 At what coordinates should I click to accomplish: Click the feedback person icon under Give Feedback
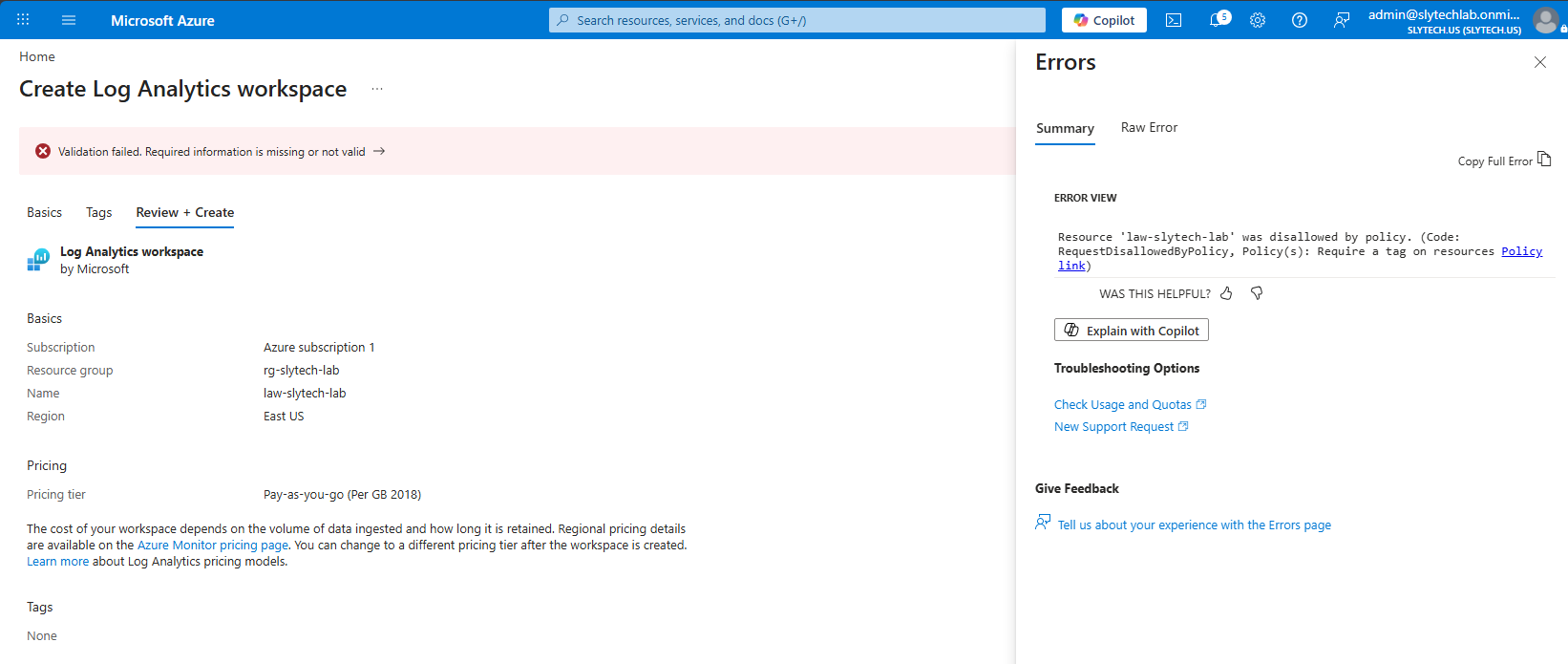click(x=1043, y=522)
